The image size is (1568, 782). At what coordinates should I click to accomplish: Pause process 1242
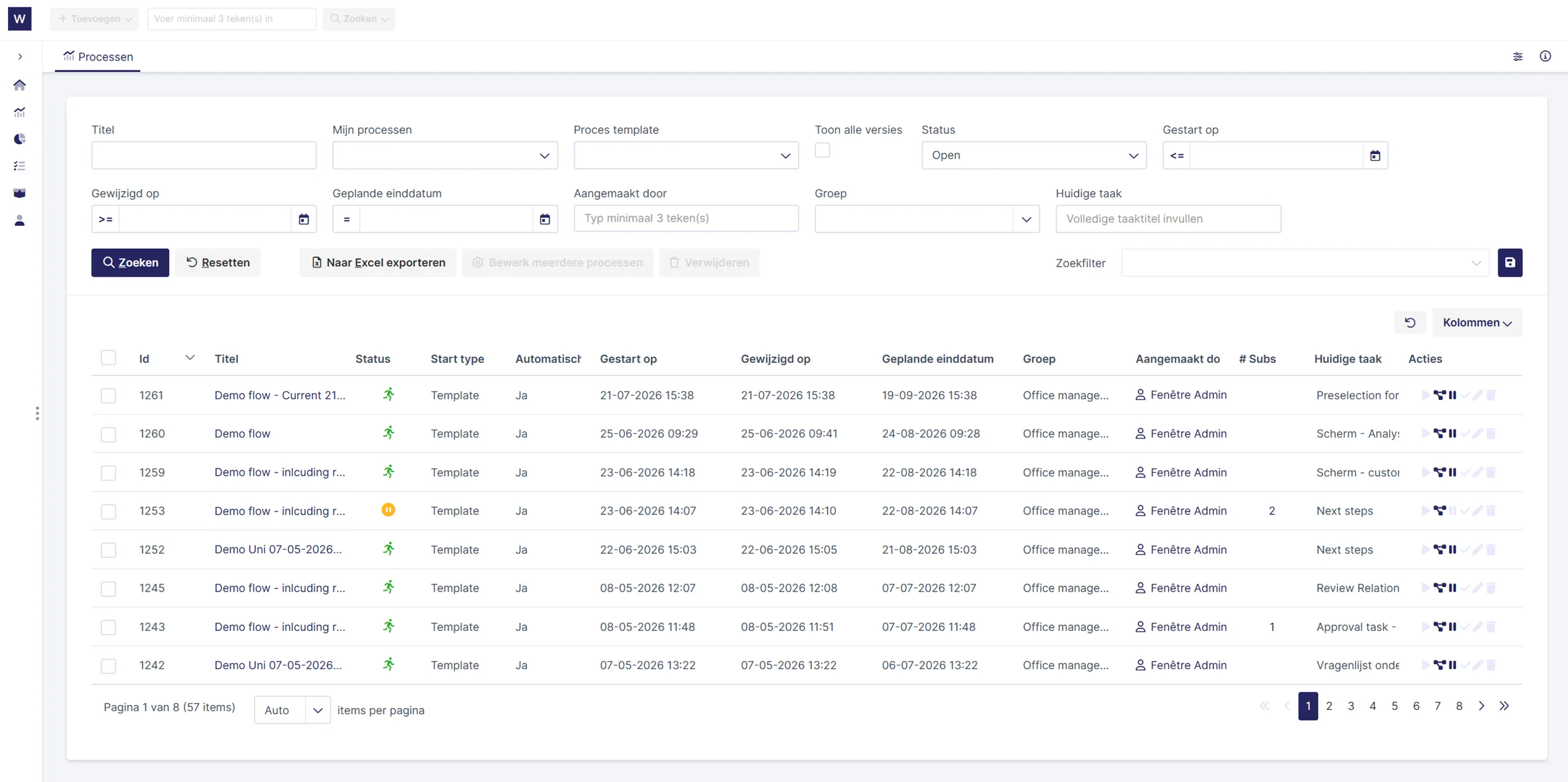1453,665
